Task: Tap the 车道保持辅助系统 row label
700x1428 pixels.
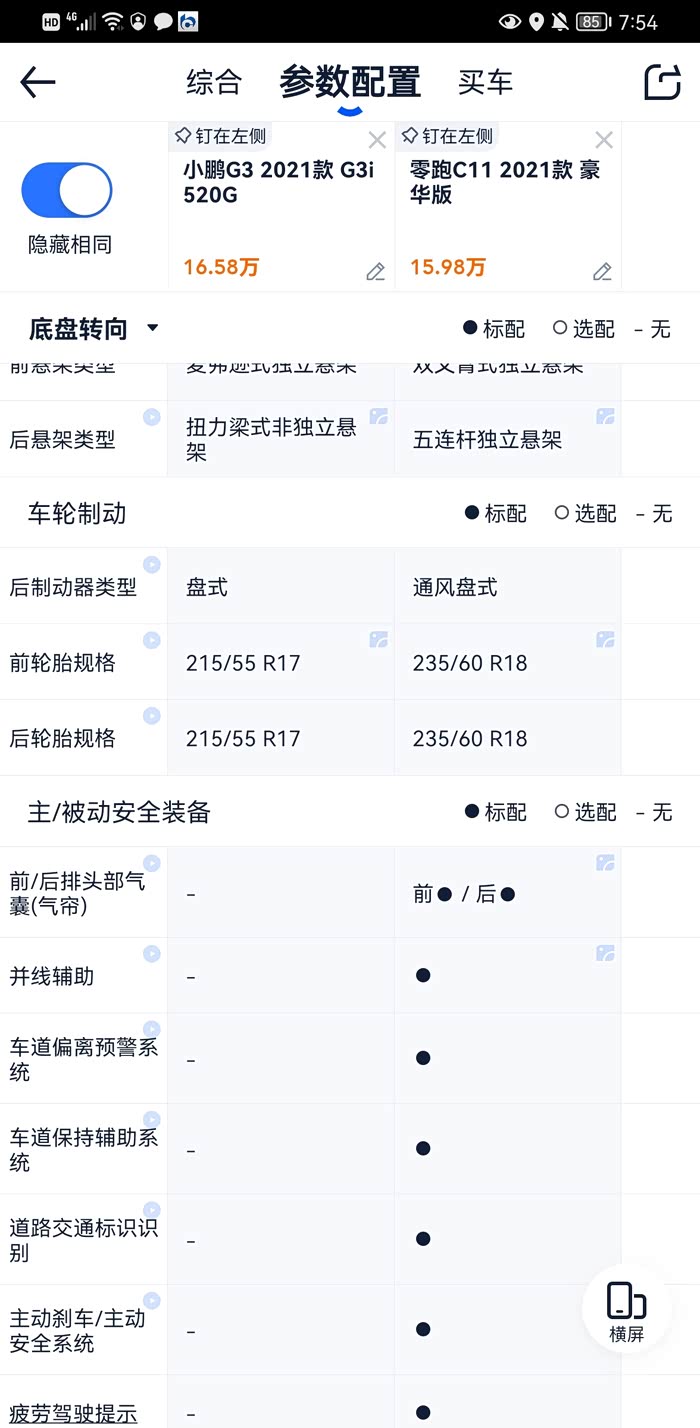Action: coord(83,1149)
